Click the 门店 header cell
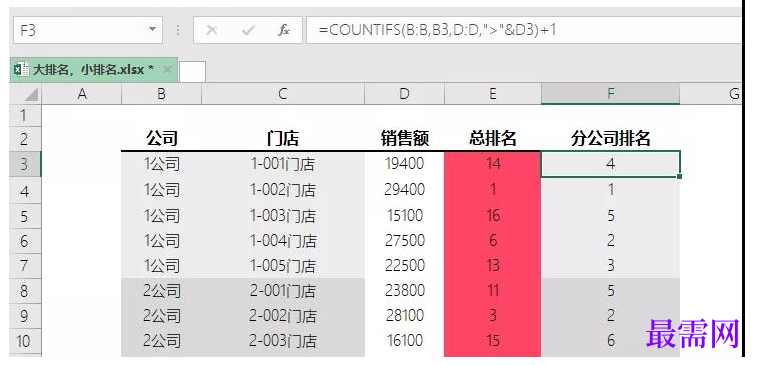 (283, 139)
